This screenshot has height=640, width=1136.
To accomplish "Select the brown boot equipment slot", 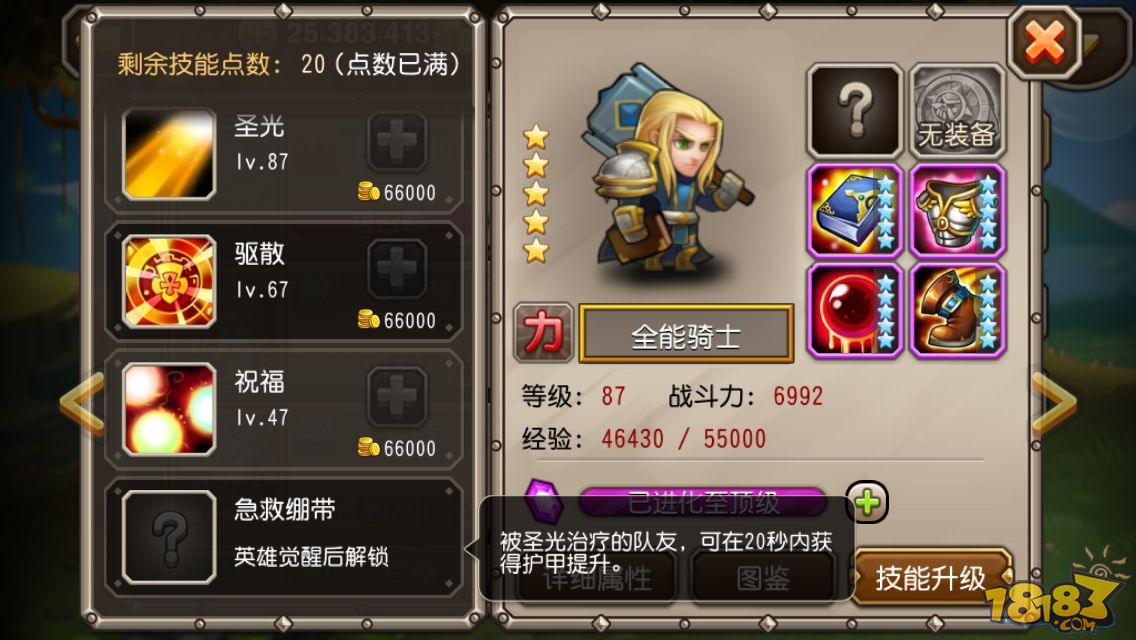I will tap(958, 311).
